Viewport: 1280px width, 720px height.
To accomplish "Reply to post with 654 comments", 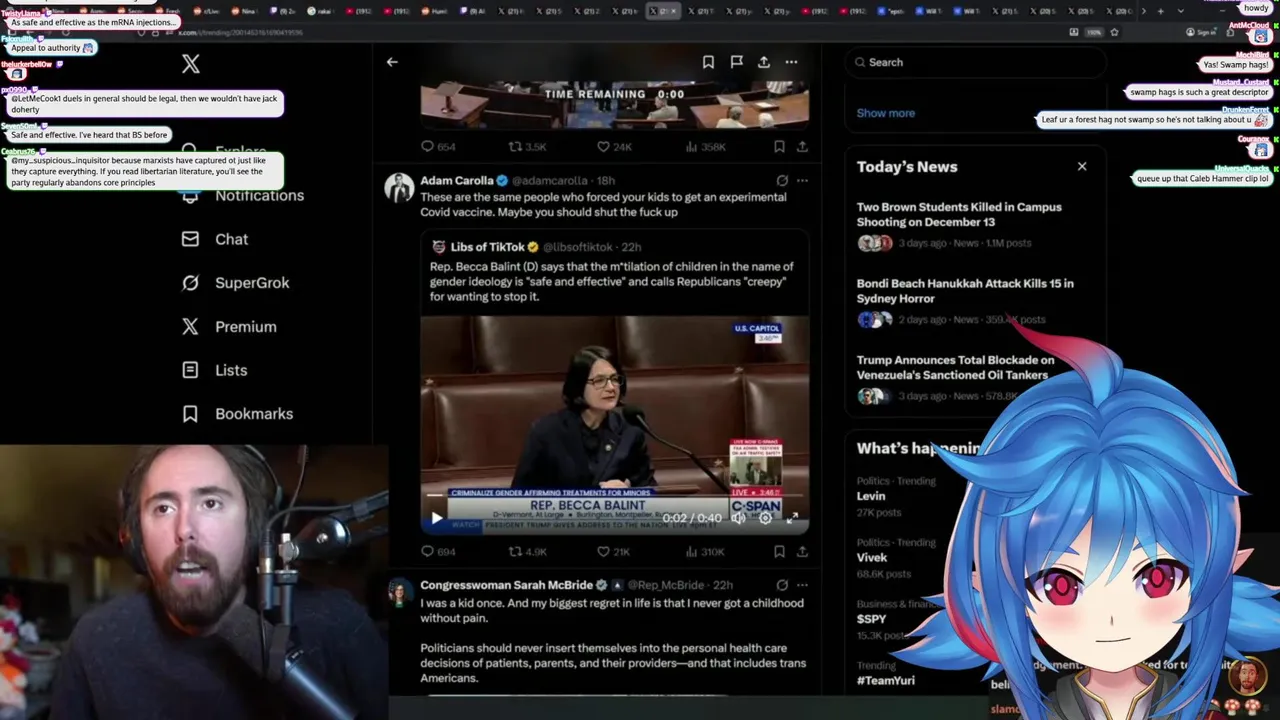I will pos(438,146).
